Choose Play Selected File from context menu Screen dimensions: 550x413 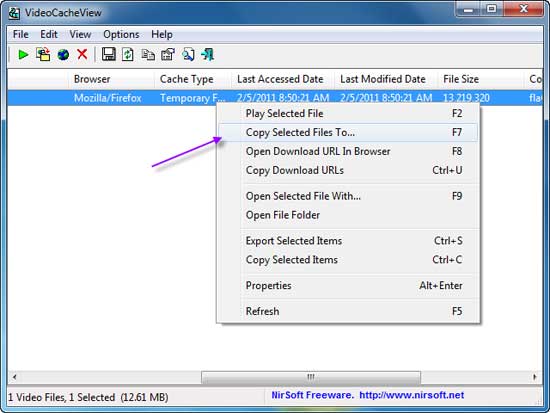point(348,114)
